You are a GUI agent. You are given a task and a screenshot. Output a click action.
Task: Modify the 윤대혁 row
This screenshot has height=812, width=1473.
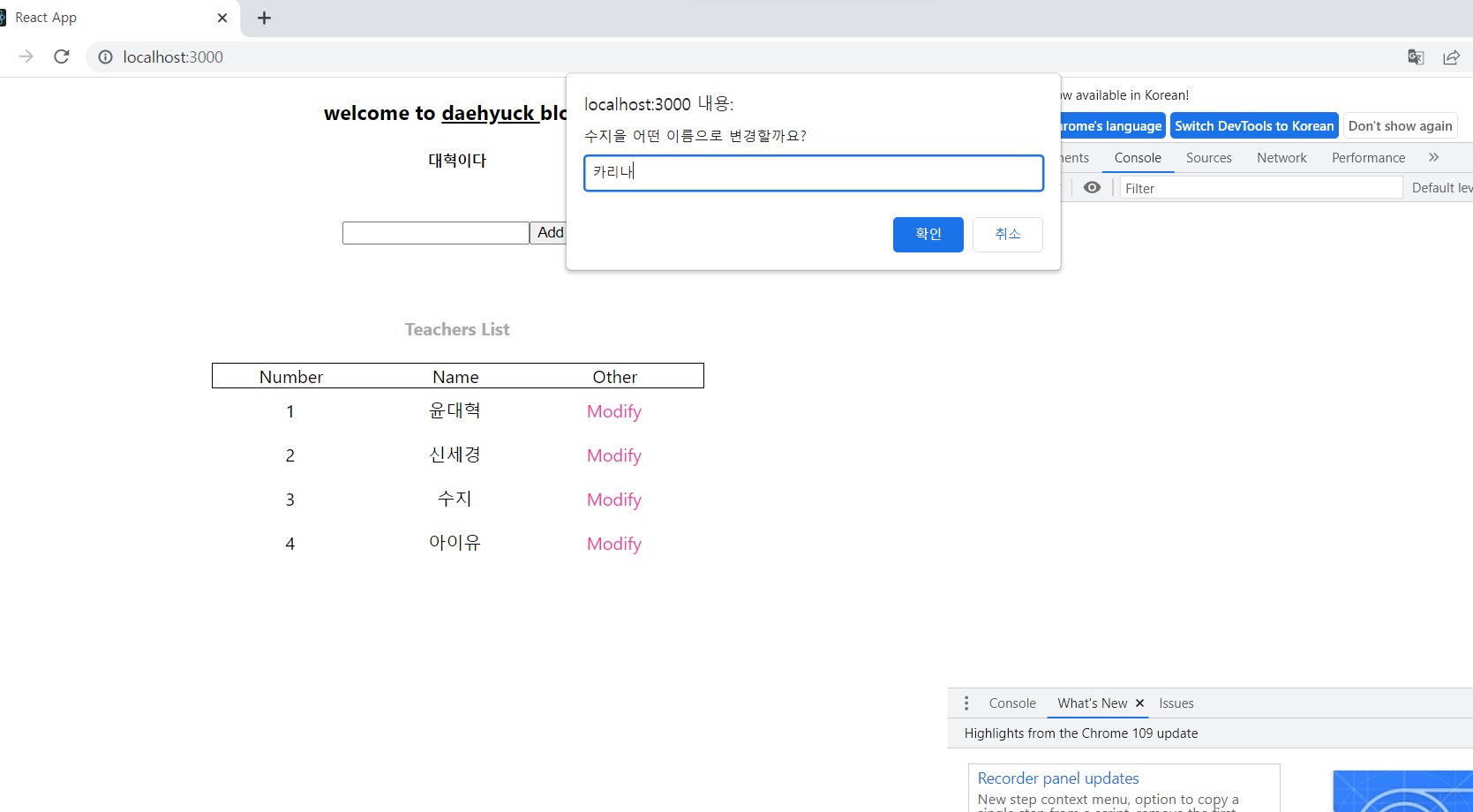pos(614,411)
